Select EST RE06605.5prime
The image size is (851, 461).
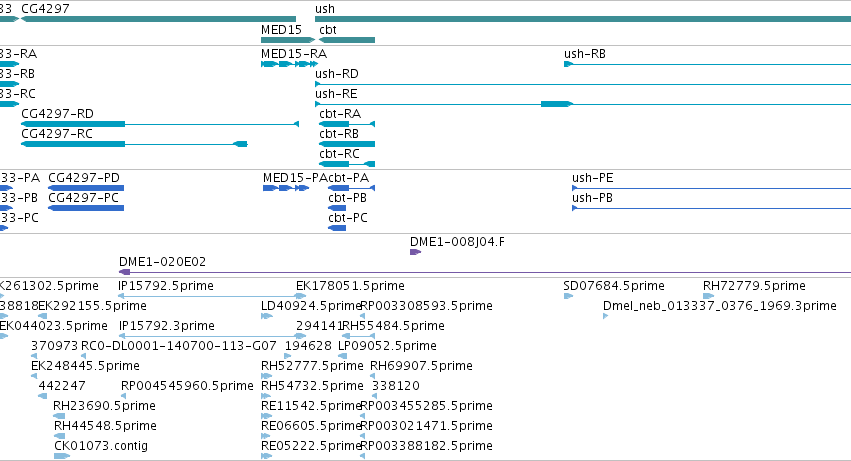tap(266, 437)
